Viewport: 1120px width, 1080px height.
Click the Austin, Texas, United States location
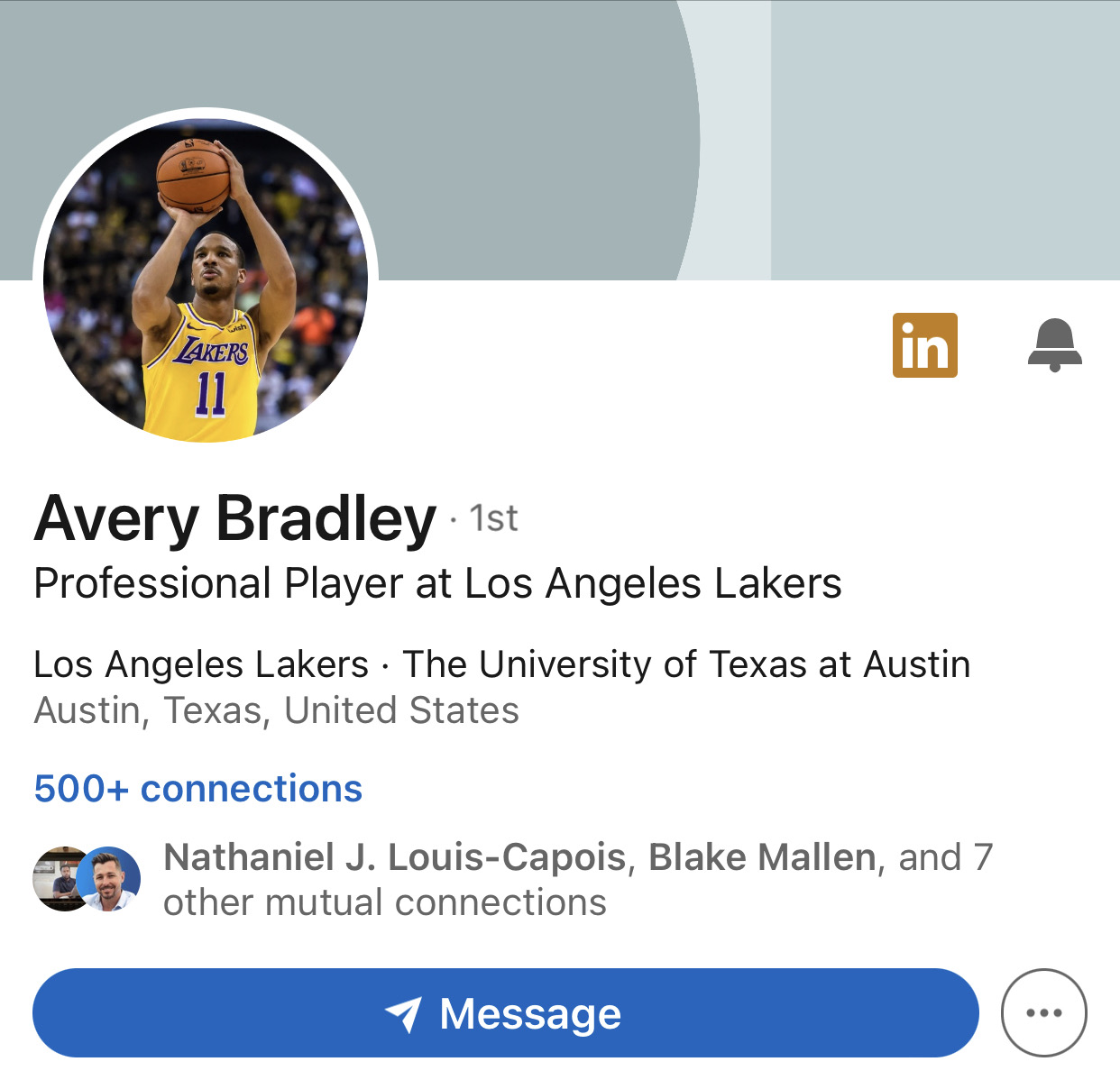pos(276,711)
